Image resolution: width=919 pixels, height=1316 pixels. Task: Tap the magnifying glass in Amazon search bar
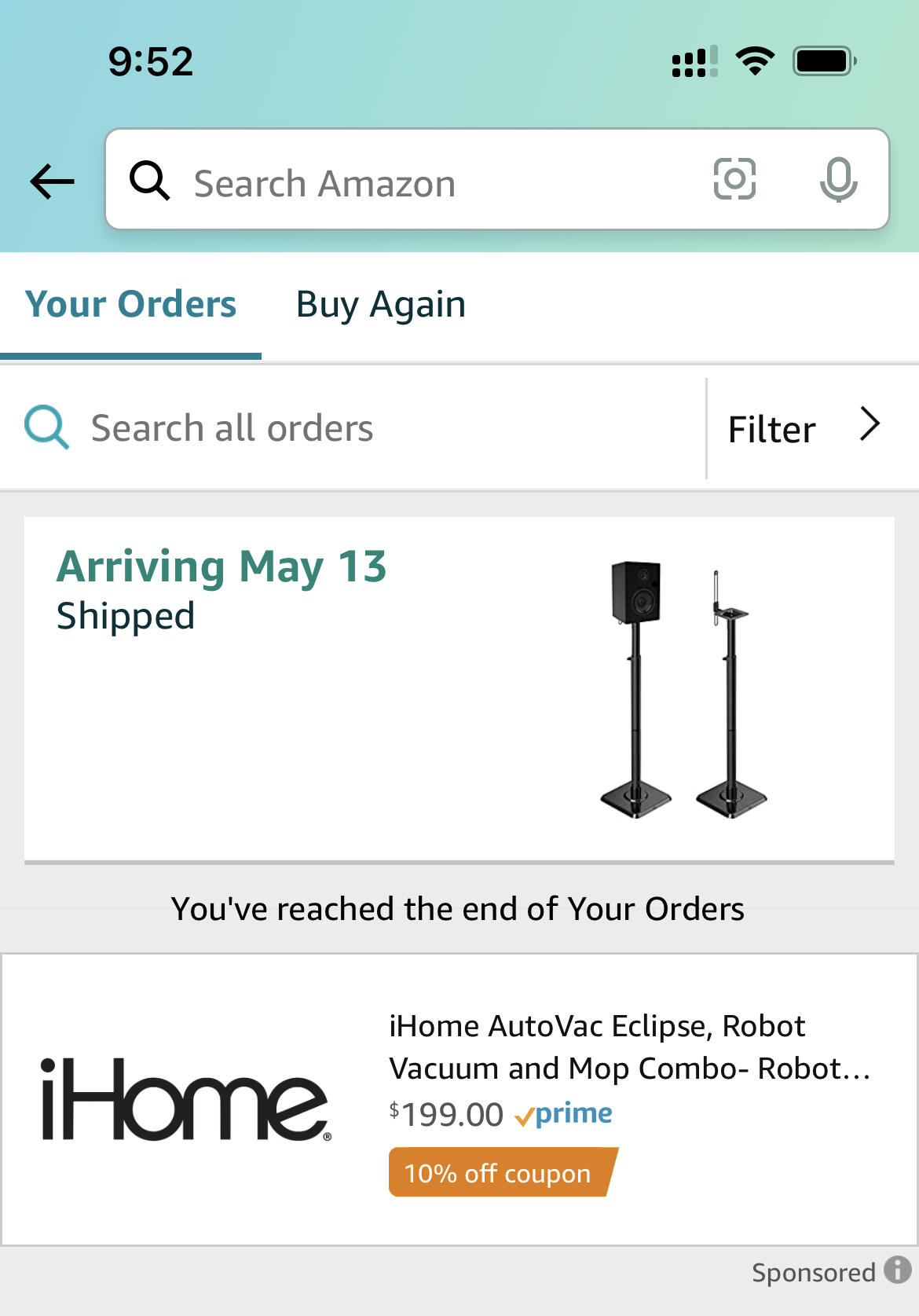(149, 181)
